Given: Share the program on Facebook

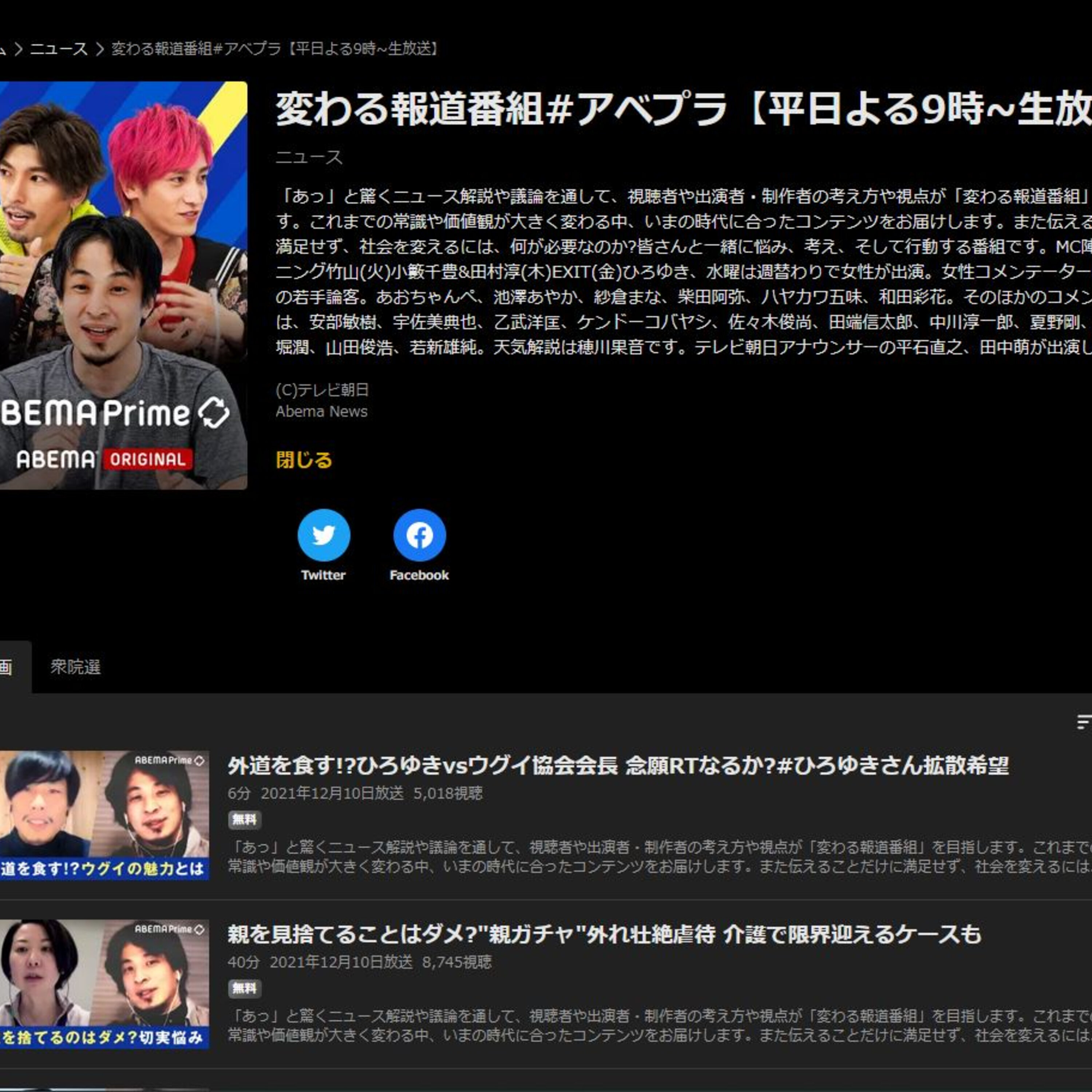Looking at the screenshot, I should [x=419, y=535].
